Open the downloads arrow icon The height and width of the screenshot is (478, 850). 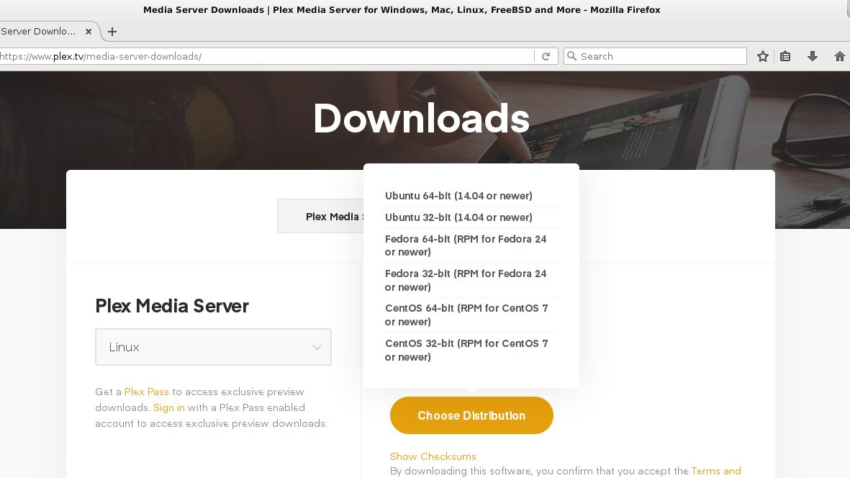812,56
